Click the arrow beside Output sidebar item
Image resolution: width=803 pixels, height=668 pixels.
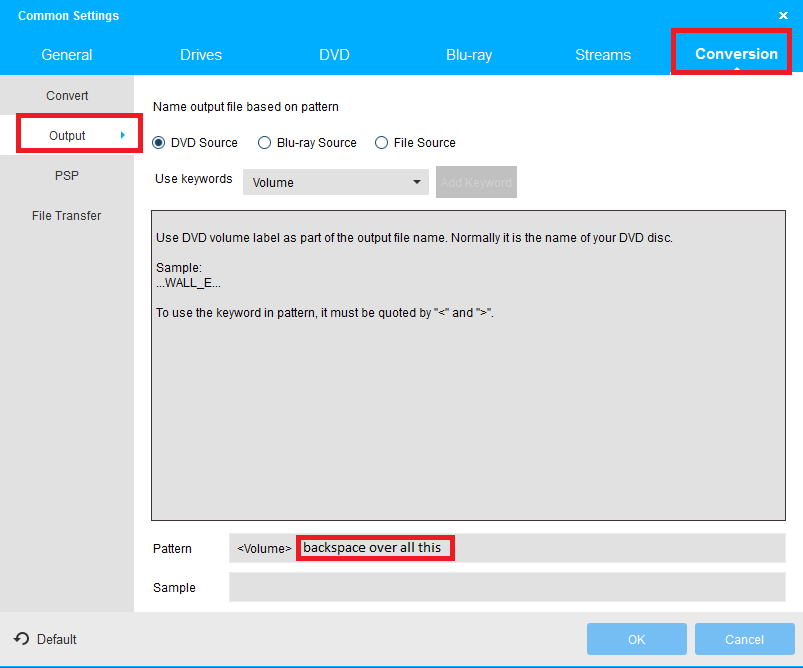122,135
